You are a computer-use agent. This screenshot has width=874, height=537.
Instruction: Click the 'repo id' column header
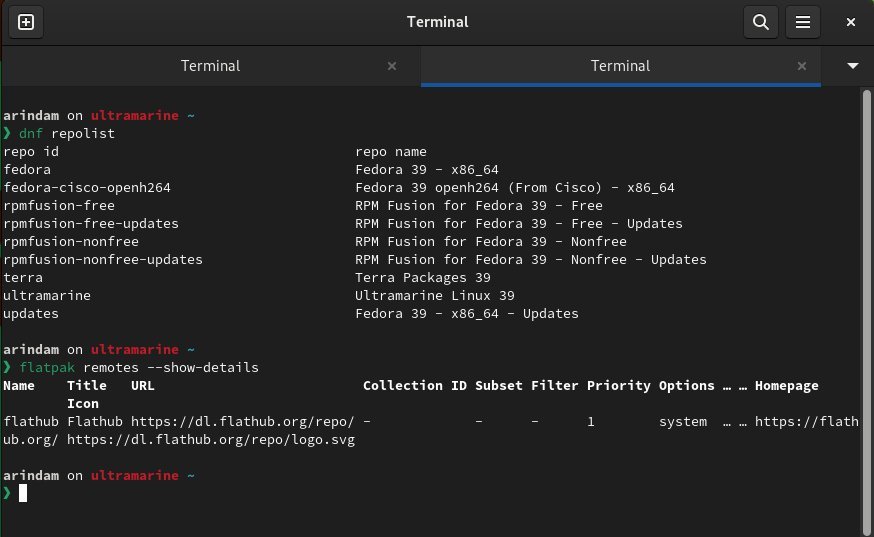[x=31, y=151]
